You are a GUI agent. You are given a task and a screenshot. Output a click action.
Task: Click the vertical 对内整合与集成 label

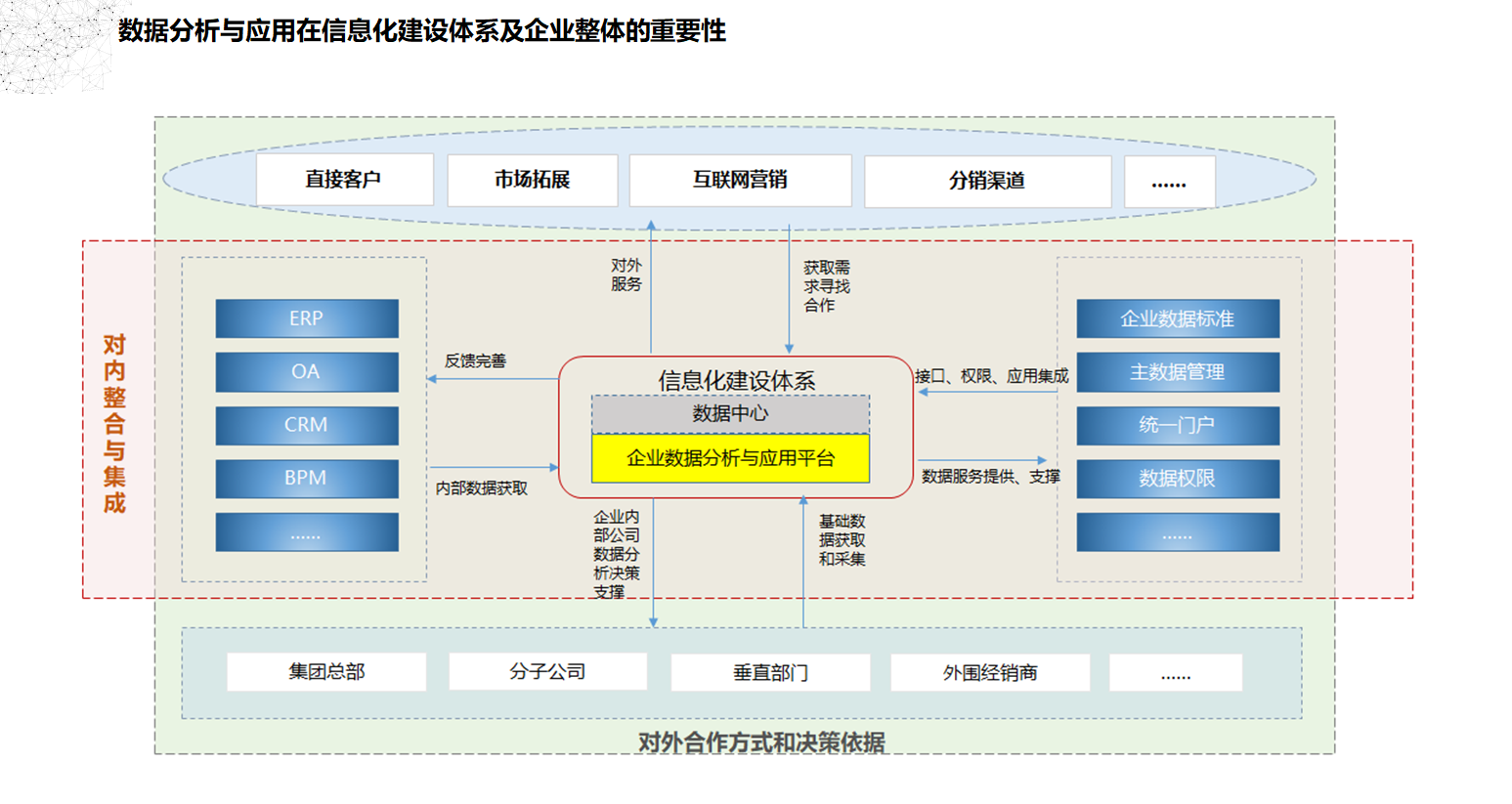pyautogui.click(x=114, y=424)
